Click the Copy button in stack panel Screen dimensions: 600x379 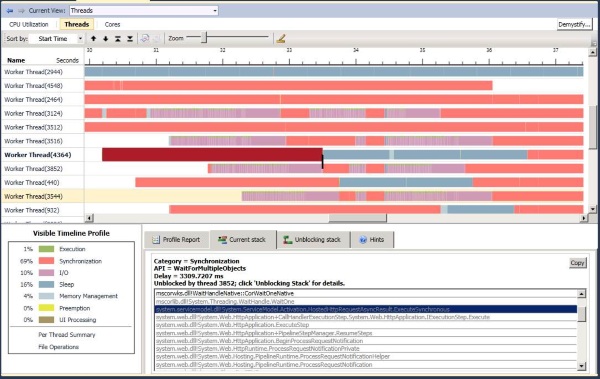577,263
